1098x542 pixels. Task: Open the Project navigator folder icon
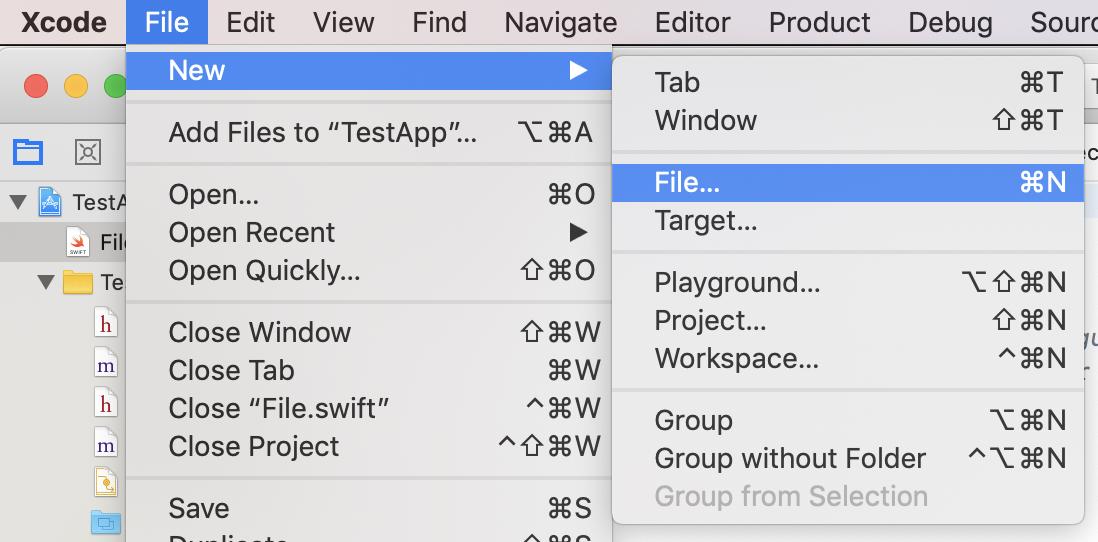28,152
